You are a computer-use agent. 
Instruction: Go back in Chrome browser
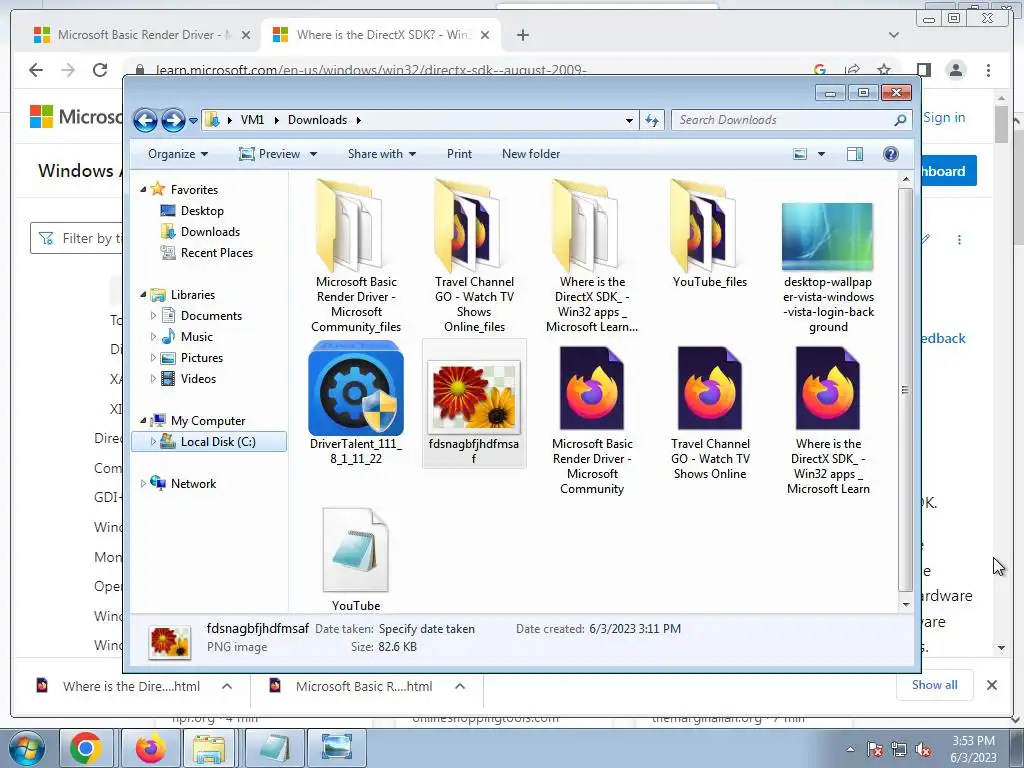(x=36, y=70)
